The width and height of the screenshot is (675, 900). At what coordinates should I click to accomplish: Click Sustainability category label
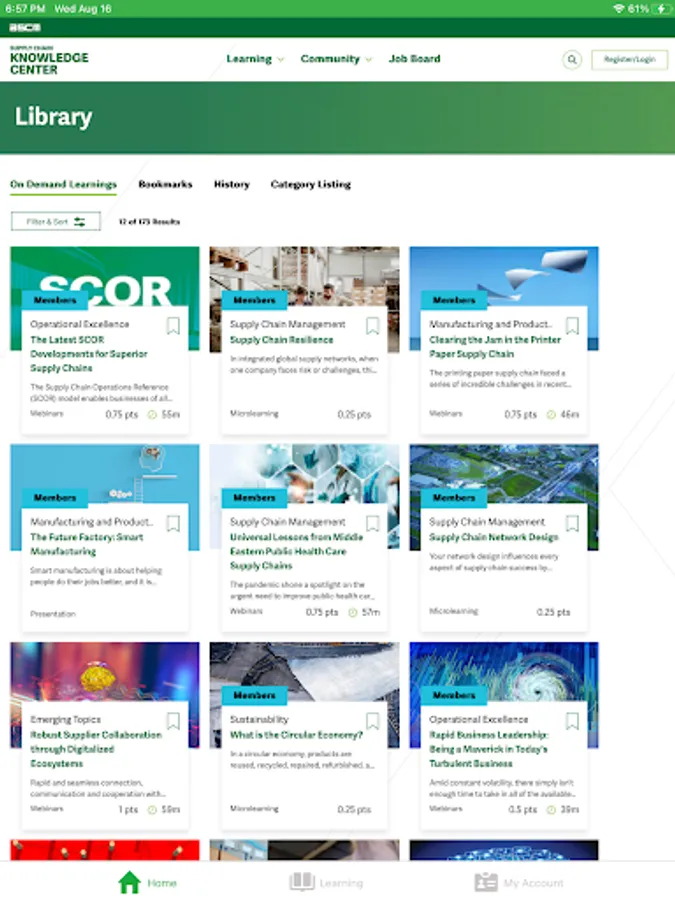pyautogui.click(x=259, y=719)
